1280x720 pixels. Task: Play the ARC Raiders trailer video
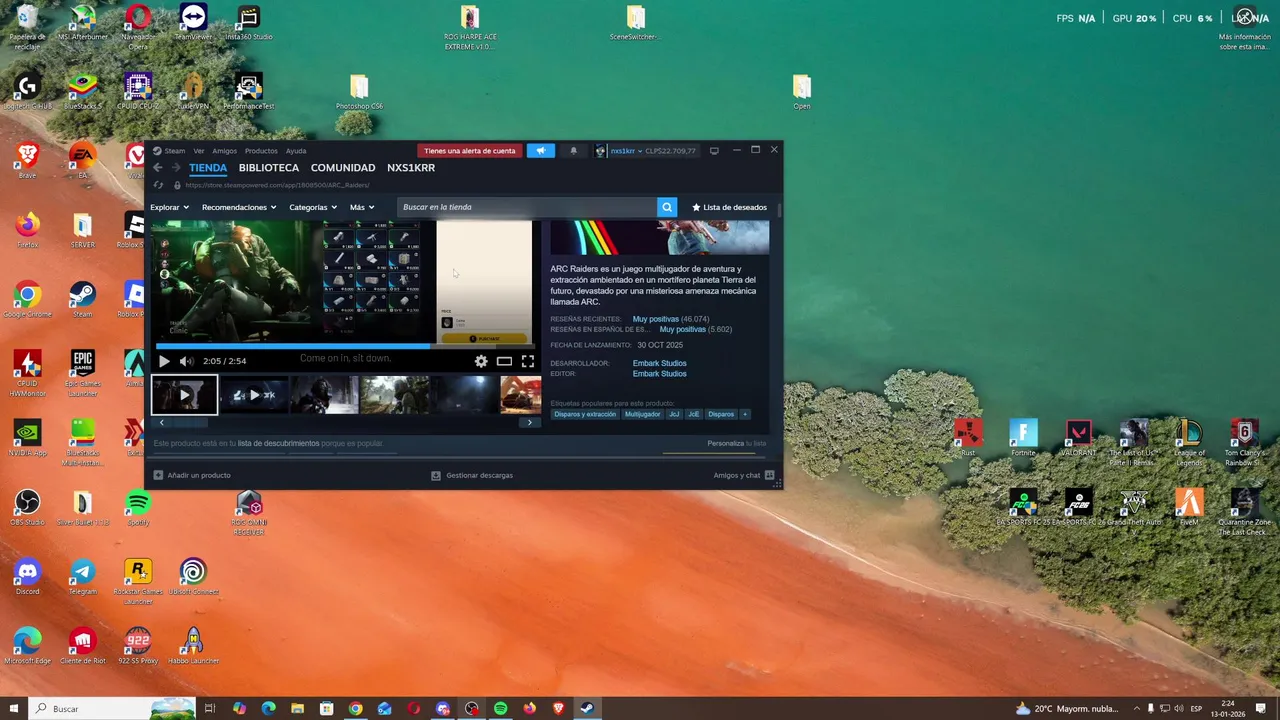pos(164,361)
